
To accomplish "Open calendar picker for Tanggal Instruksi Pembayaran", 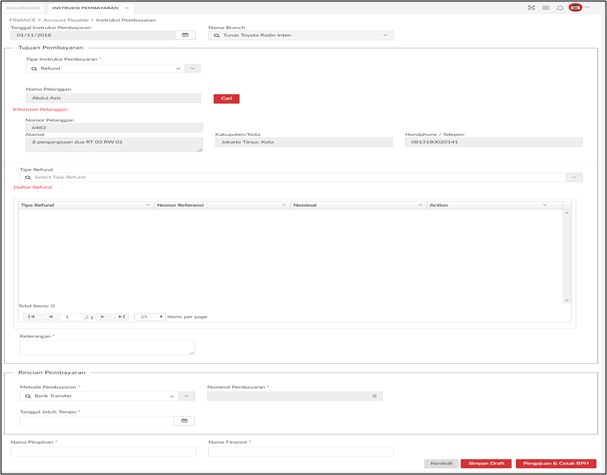I will click(x=185, y=35).
